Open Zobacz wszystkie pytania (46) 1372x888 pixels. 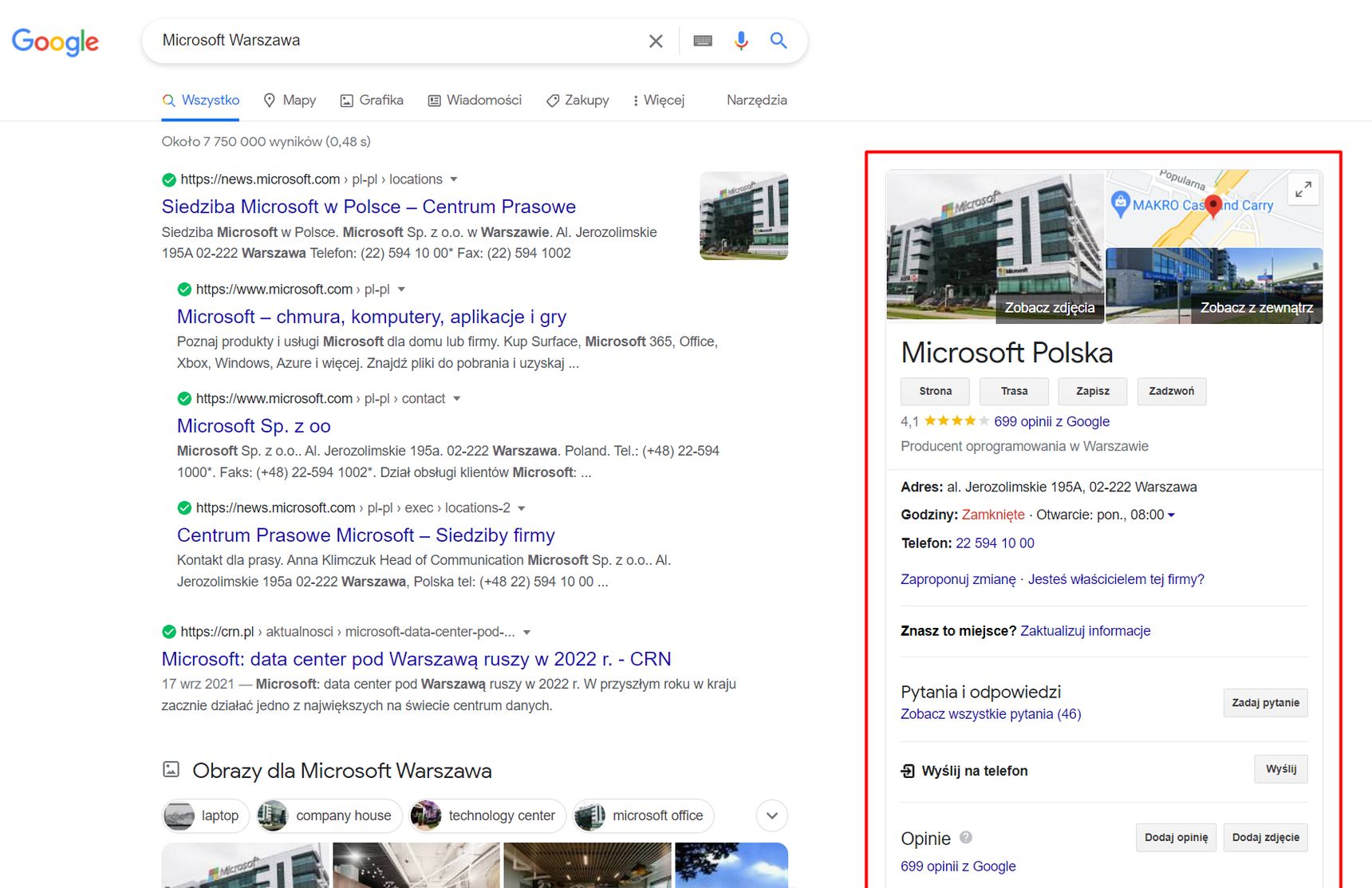[x=991, y=714]
